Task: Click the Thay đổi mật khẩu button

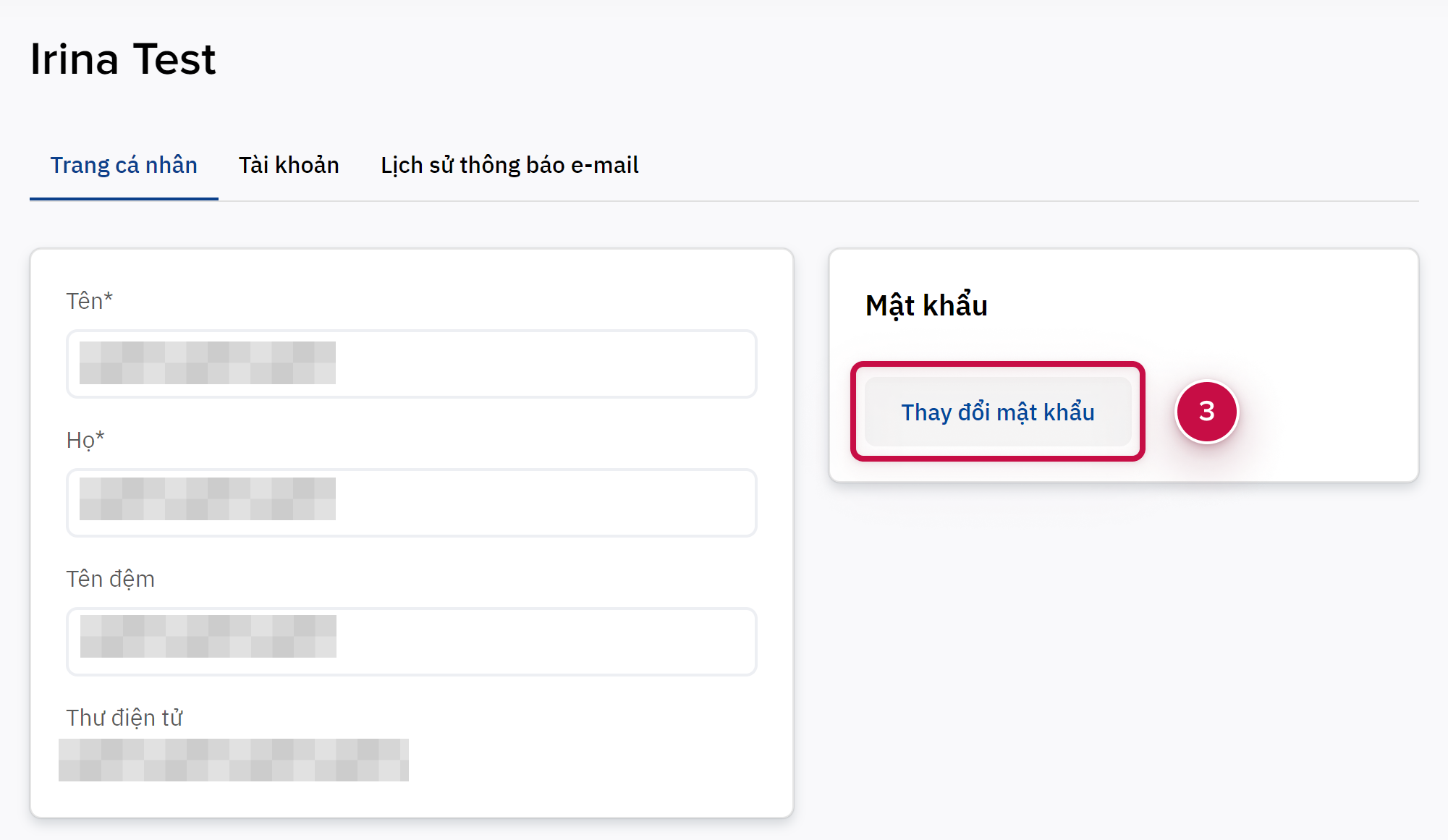Action: tap(997, 412)
